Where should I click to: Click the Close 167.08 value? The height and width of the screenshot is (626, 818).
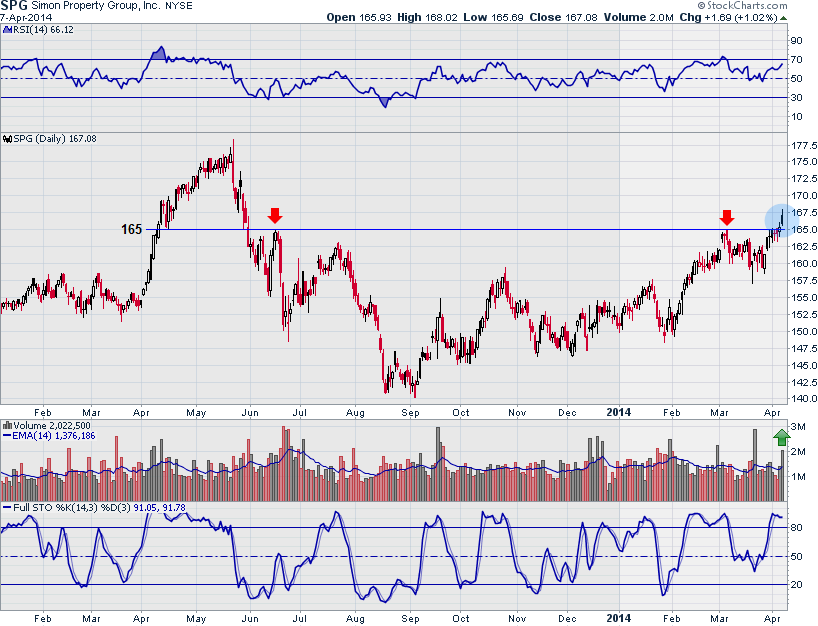(x=563, y=17)
